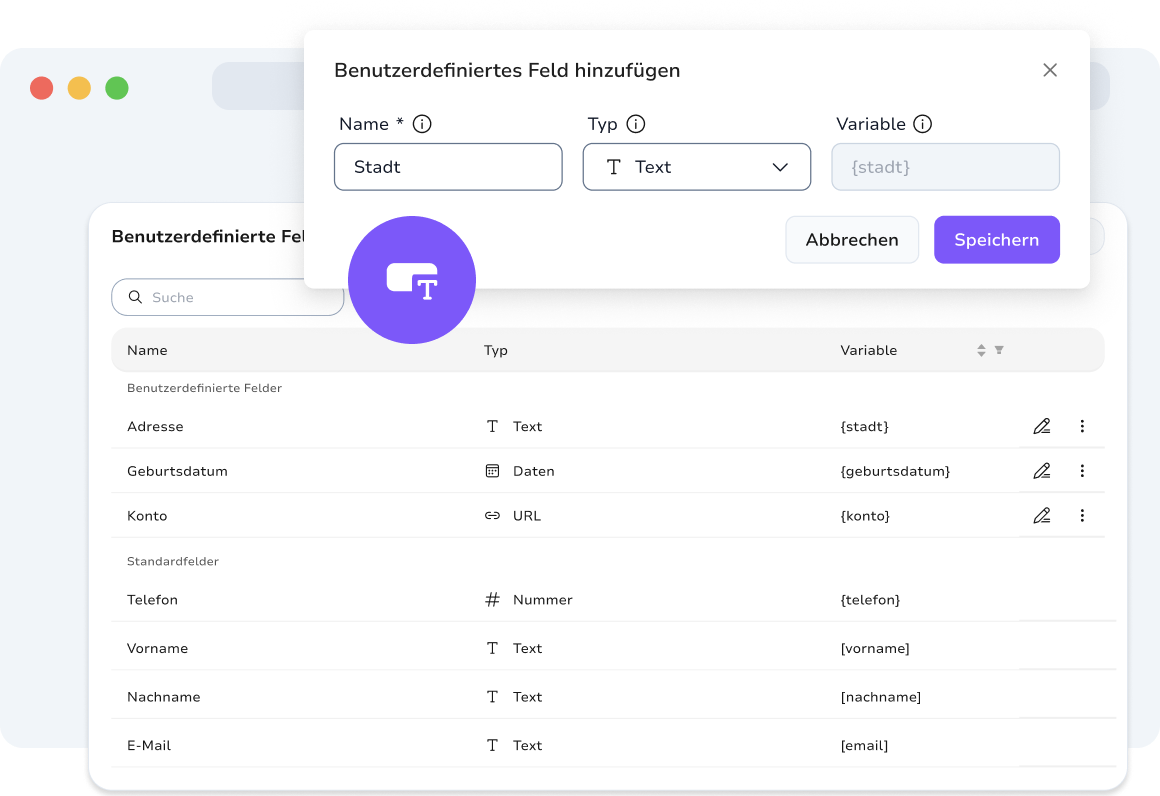This screenshot has height=796, width=1160.
Task: Click the Standardfelder group heading
Action: (172, 561)
